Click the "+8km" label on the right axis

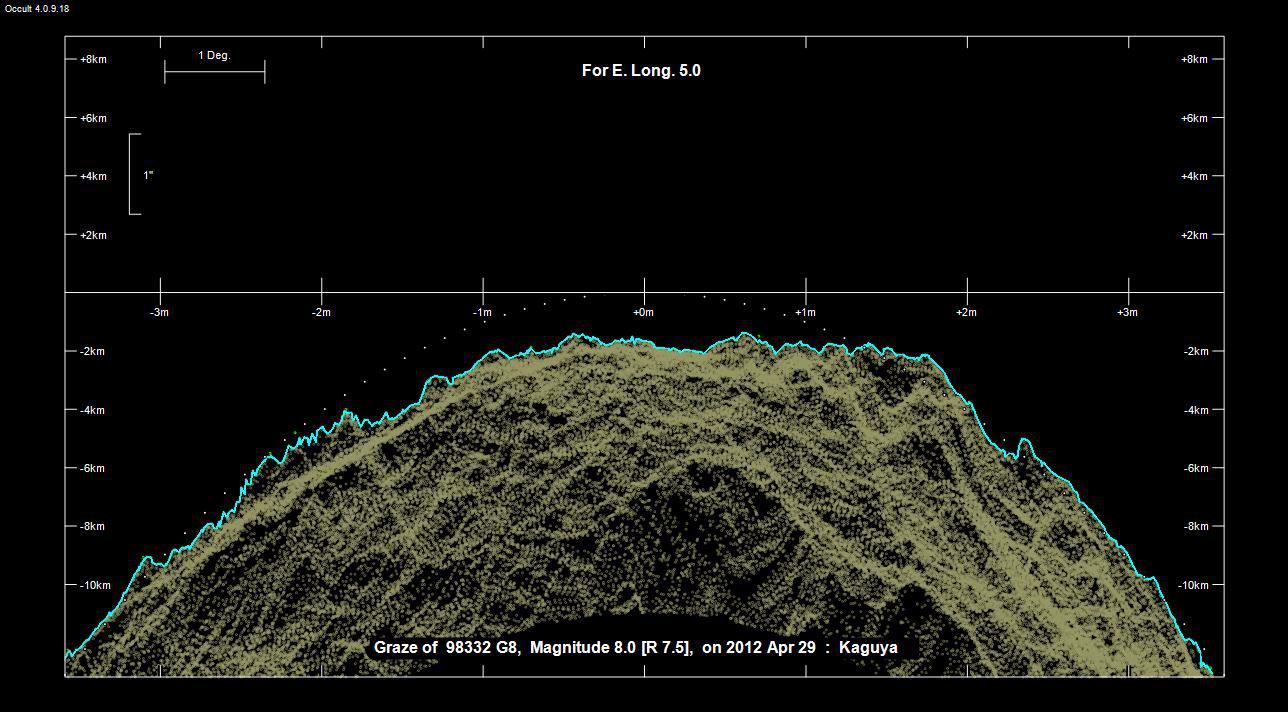coord(1194,59)
